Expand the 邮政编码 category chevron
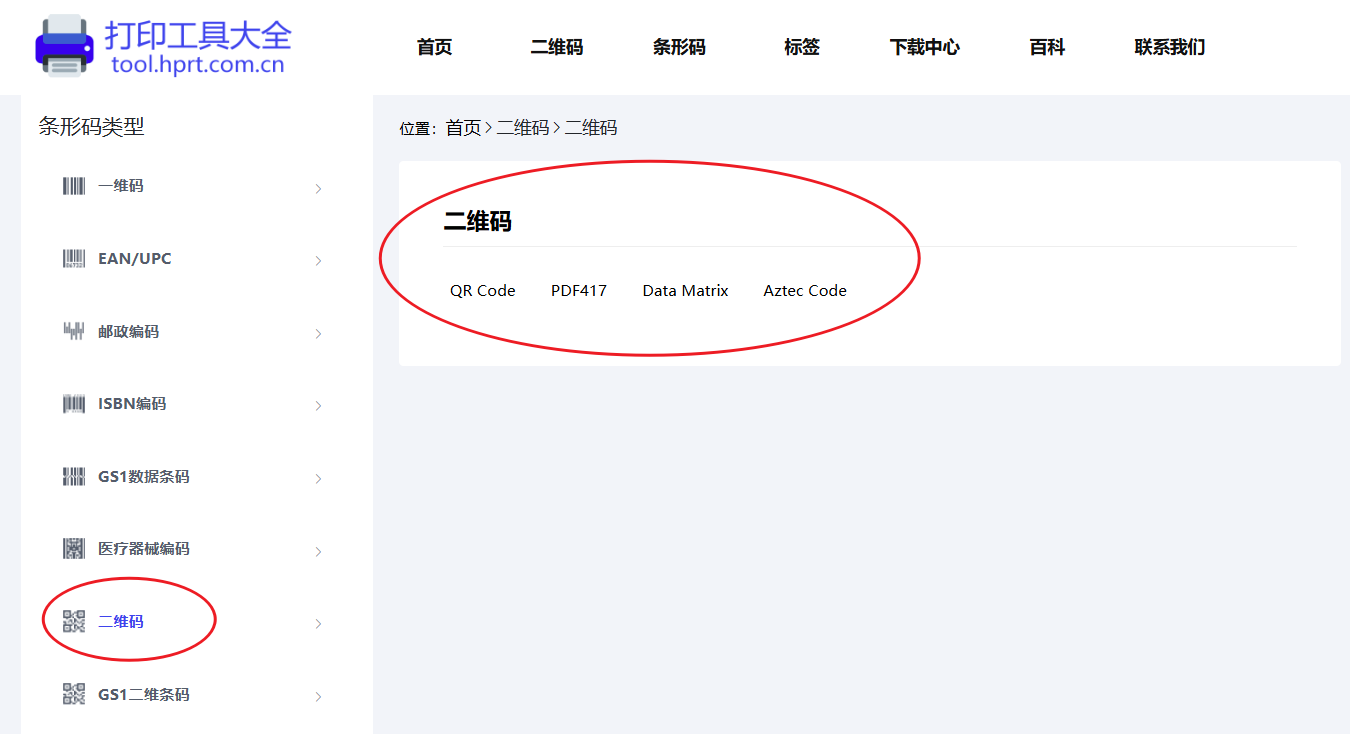1350x734 pixels. 319,333
